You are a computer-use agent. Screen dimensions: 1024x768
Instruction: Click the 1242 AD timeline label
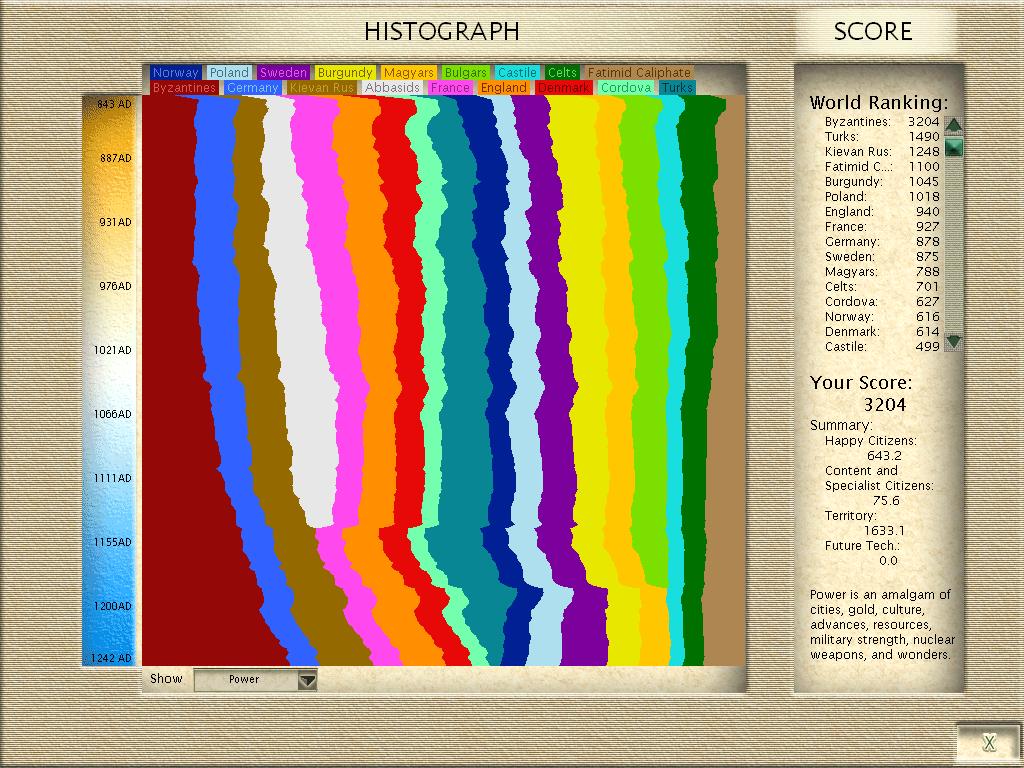coord(112,658)
